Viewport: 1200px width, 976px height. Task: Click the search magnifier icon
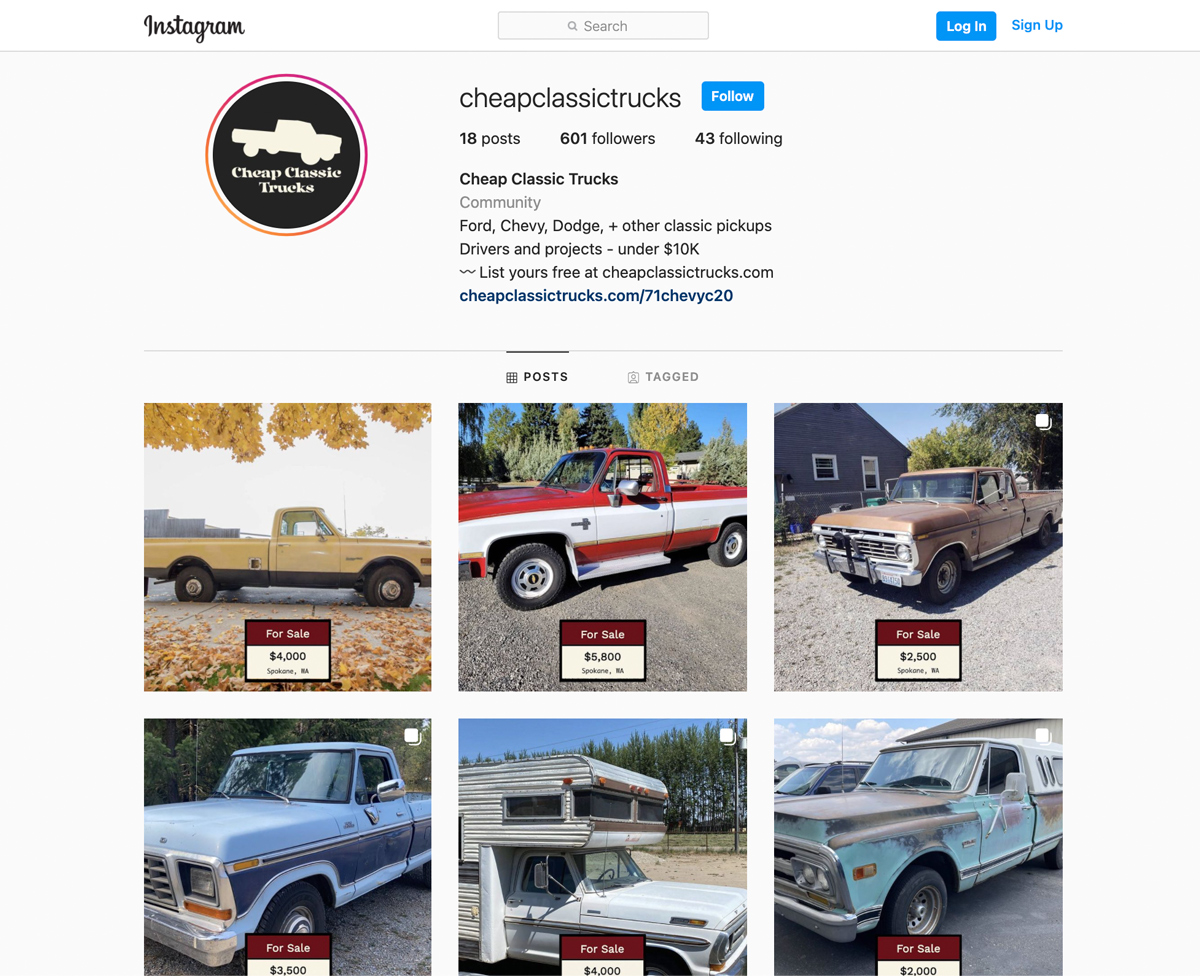pyautogui.click(x=573, y=26)
